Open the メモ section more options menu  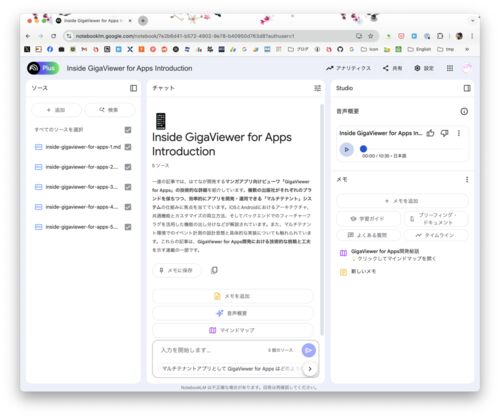pyautogui.click(x=467, y=180)
